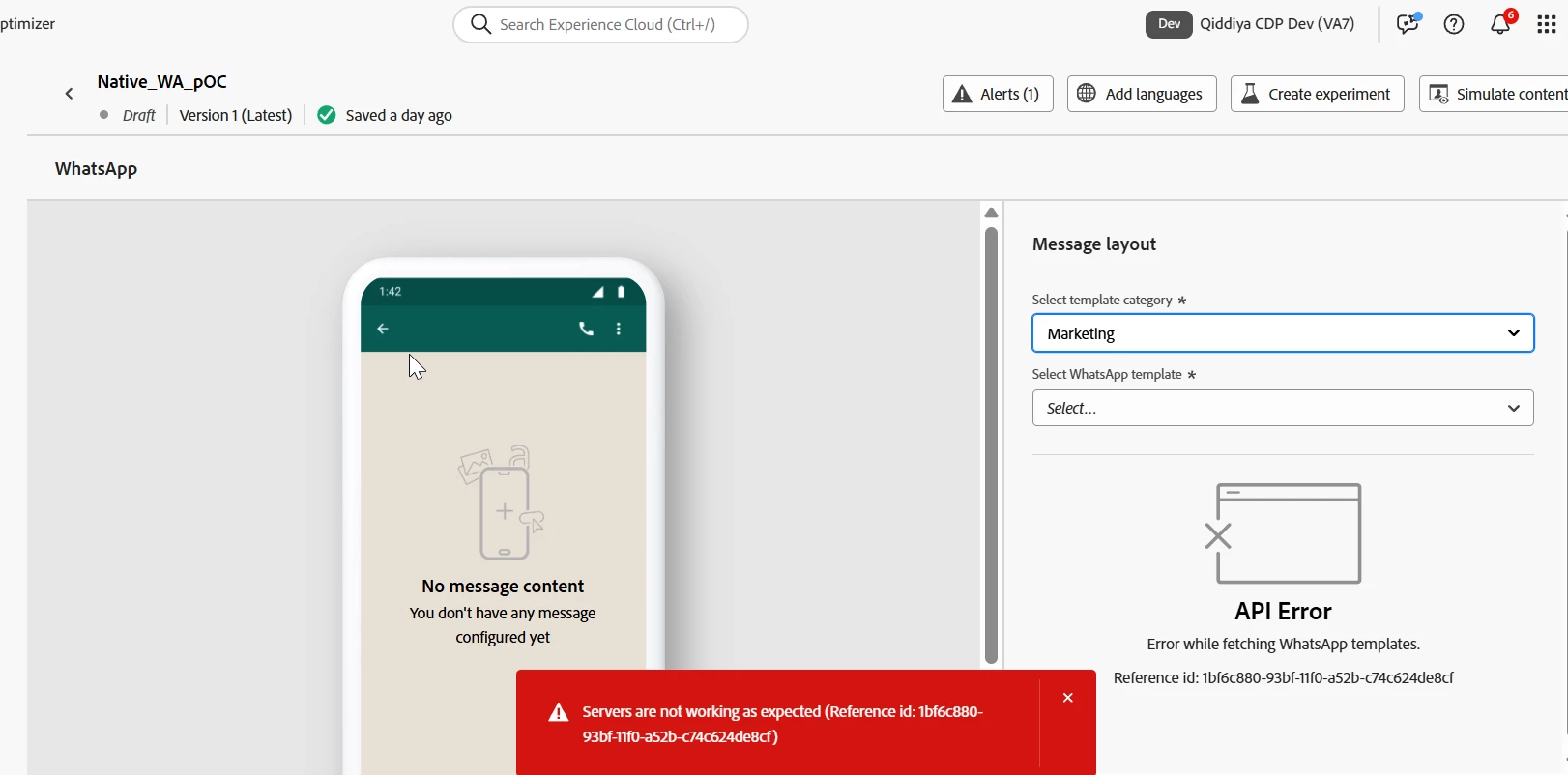This screenshot has width=1568, height=775.
Task: Click Qiddiya CDP Dev (VA7) sandbox name
Action: pos(1277,24)
